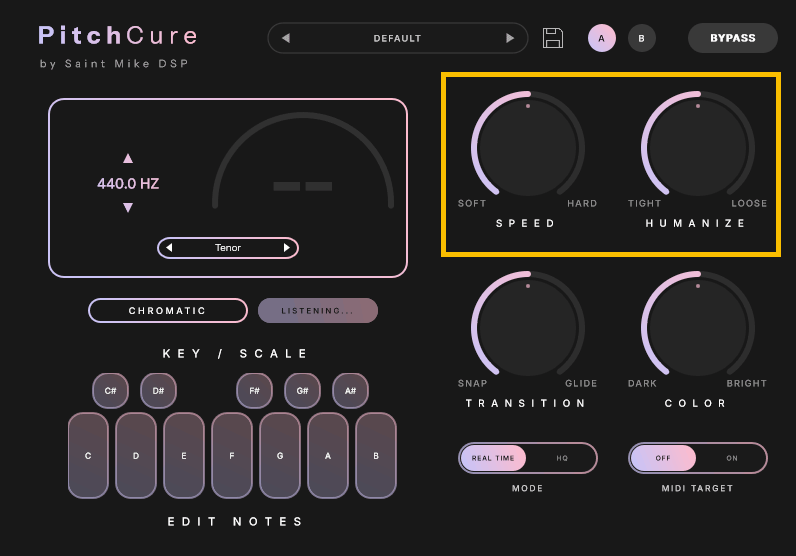
Task: Toggle the E note key
Action: [184, 455]
